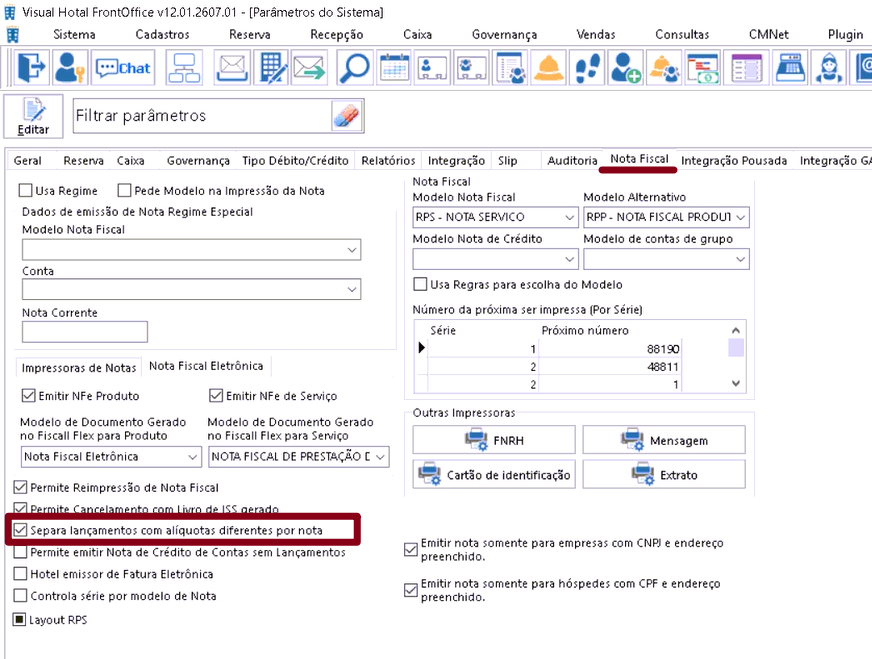
Task: Click the footprints toolbar icon
Action: 587,67
